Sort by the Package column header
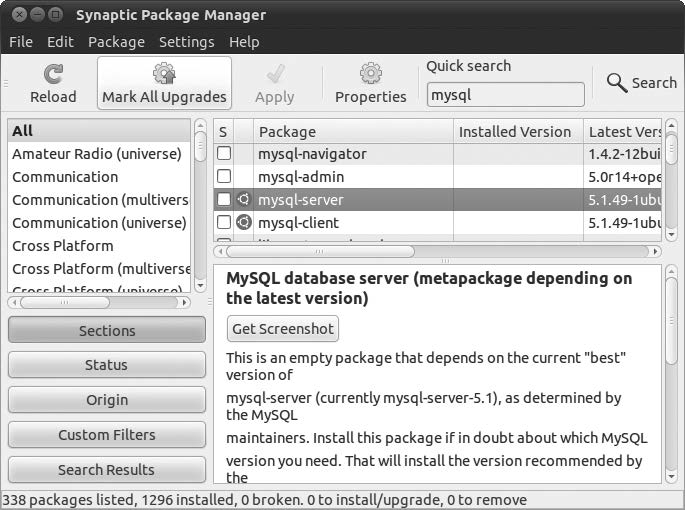The height and width of the screenshot is (510, 685). pos(353,132)
